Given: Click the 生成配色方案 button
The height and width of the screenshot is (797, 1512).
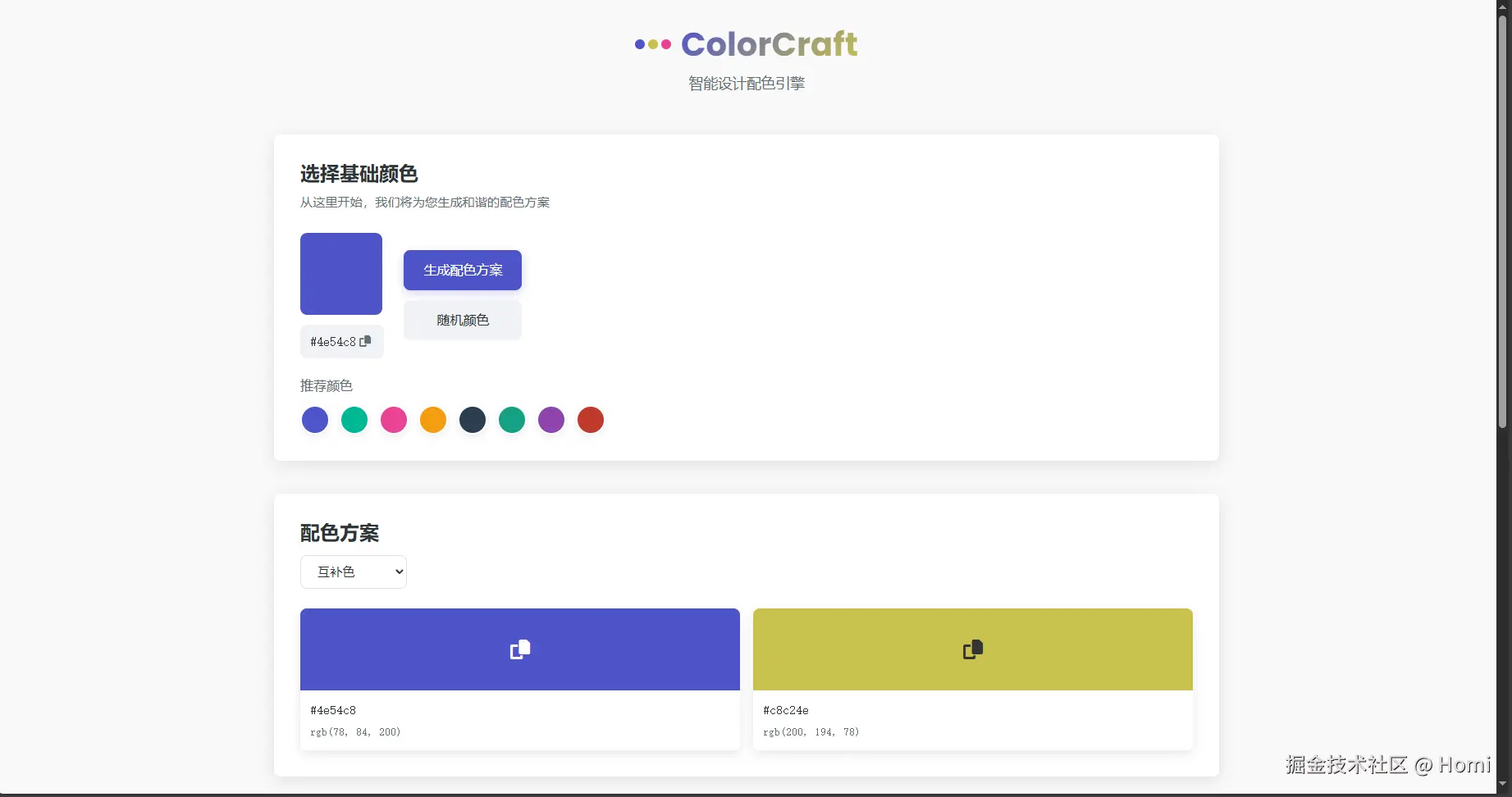Looking at the screenshot, I should 462,270.
